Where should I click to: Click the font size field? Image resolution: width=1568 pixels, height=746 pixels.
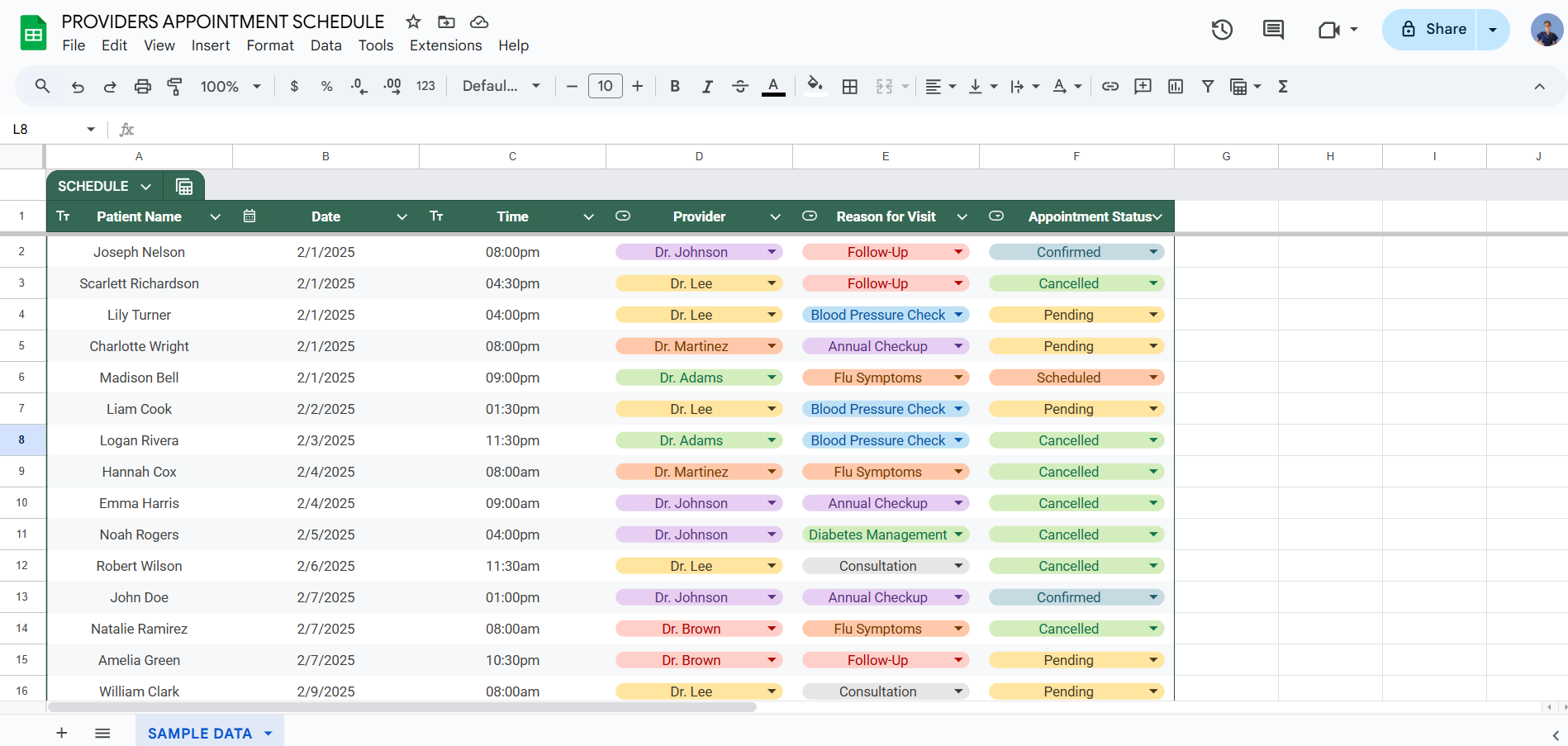[x=605, y=86]
